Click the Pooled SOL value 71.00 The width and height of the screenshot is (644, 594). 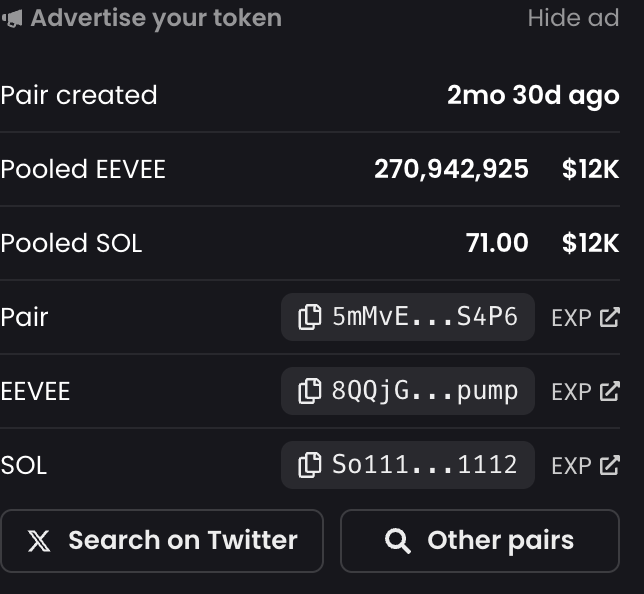[497, 243]
